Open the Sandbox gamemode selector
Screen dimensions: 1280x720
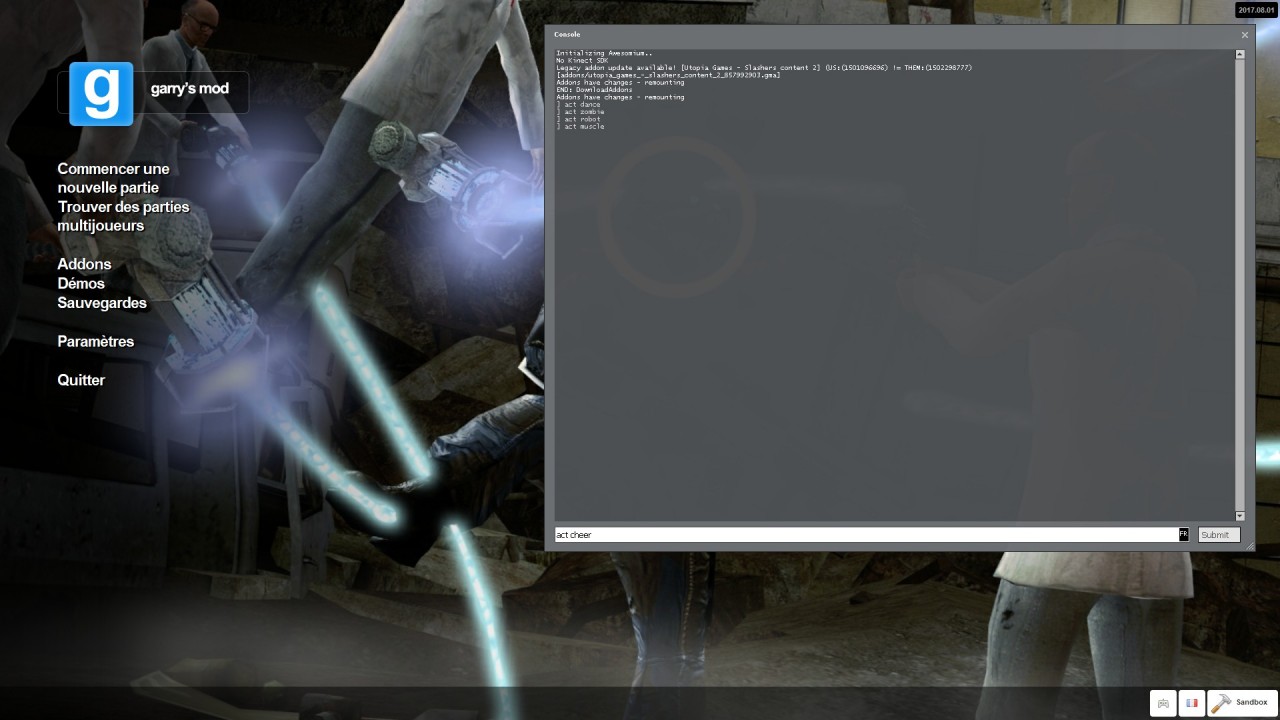[x=1242, y=703]
